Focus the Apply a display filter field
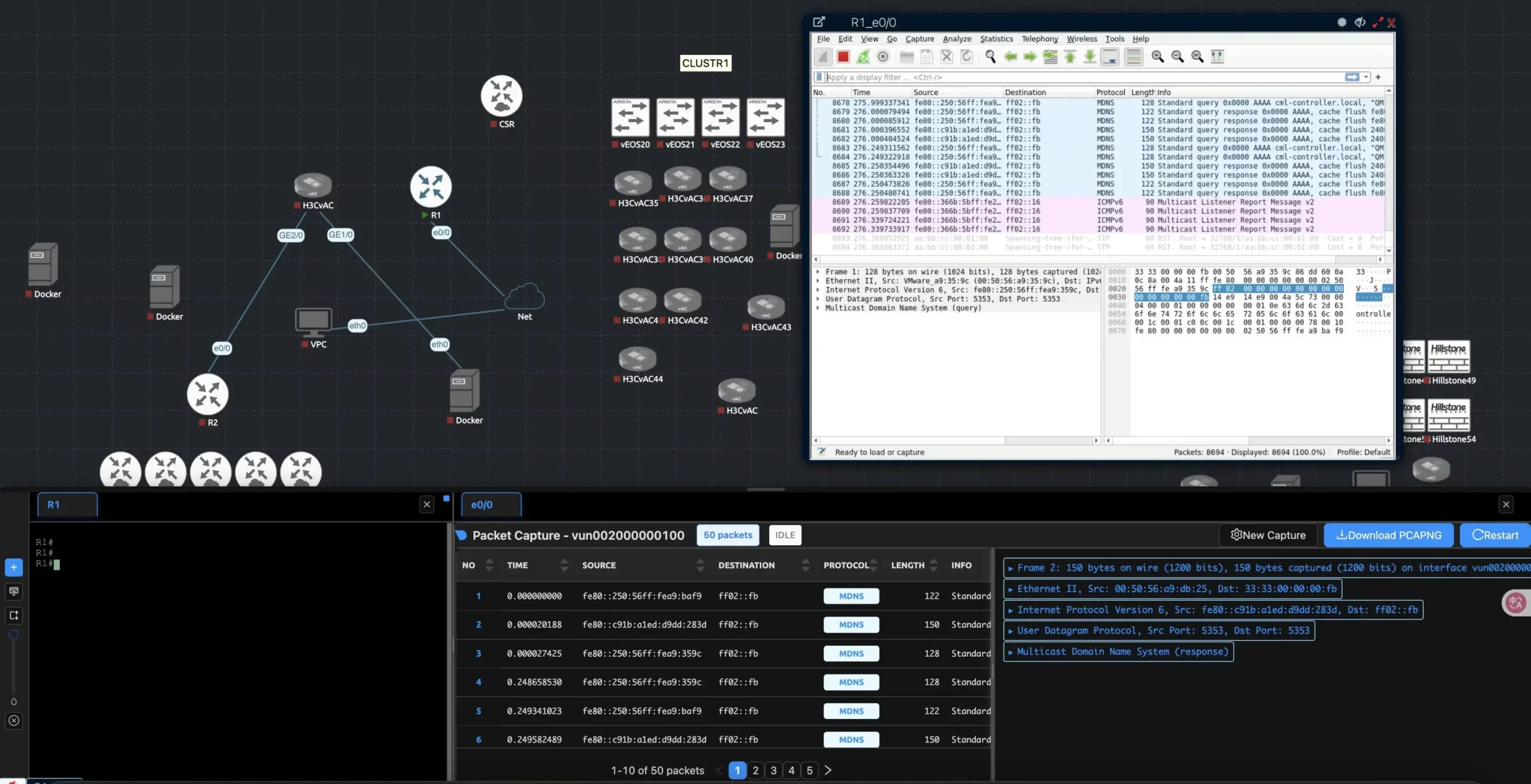This screenshot has height=784, width=1531. [x=1084, y=77]
